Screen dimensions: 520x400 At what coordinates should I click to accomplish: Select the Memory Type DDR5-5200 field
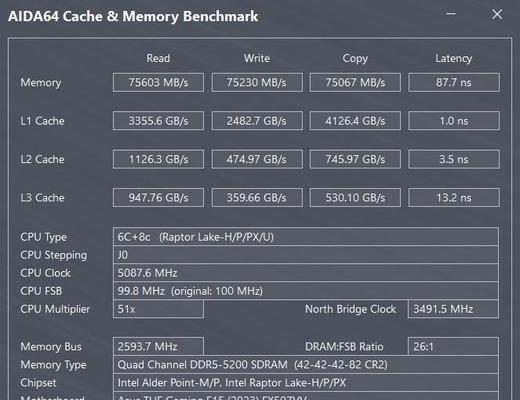306,364
